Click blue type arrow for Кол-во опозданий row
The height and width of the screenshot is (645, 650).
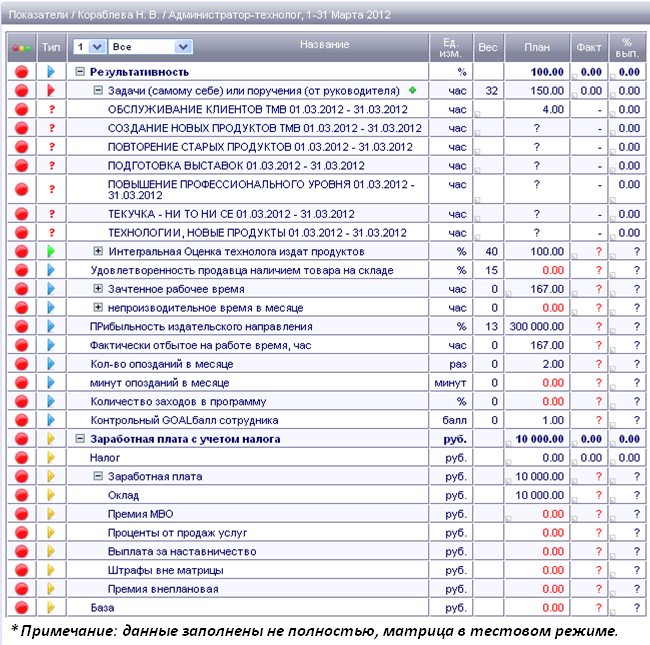click(51, 364)
